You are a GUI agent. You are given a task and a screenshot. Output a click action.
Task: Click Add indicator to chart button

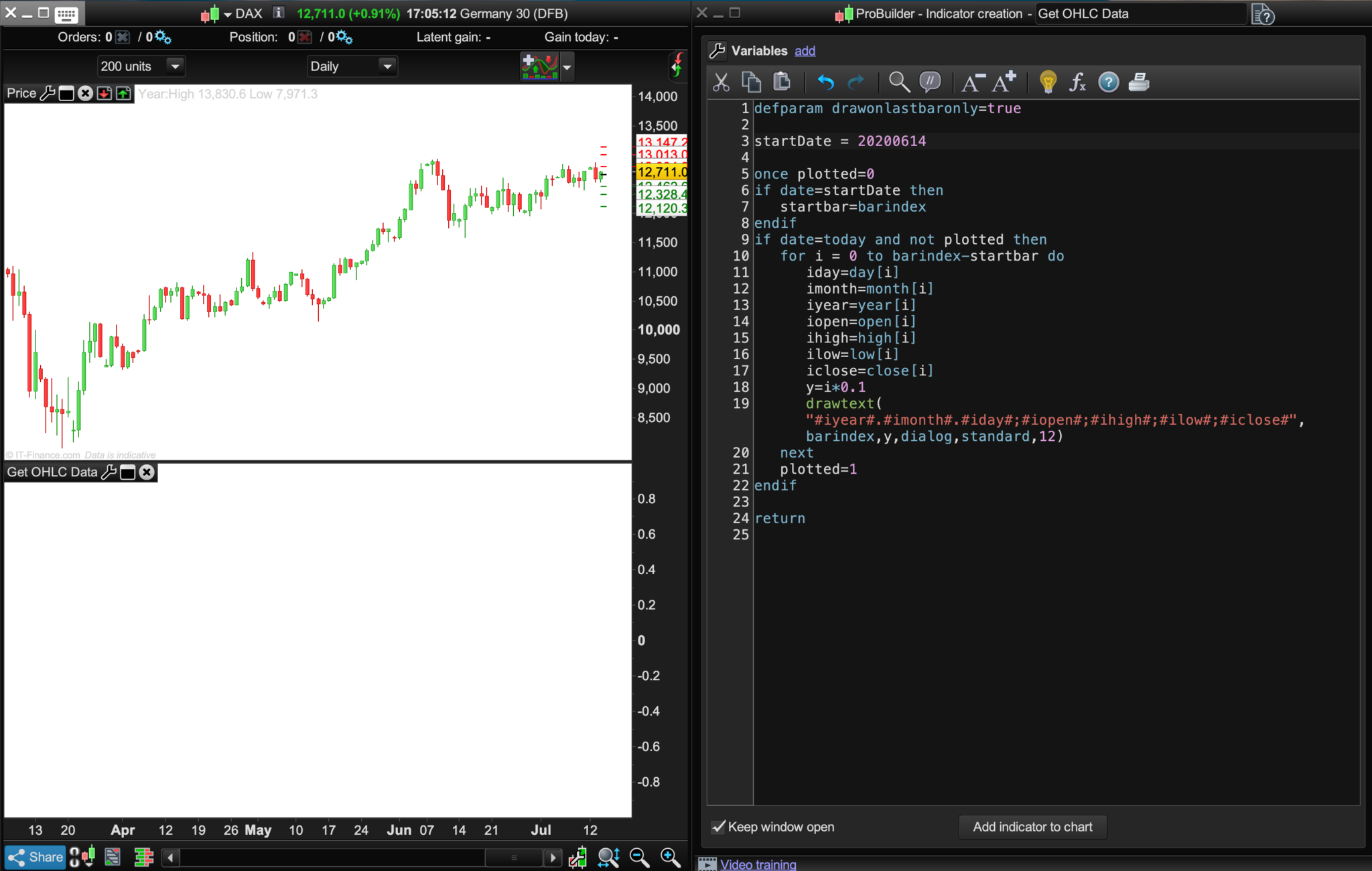coord(1032,827)
